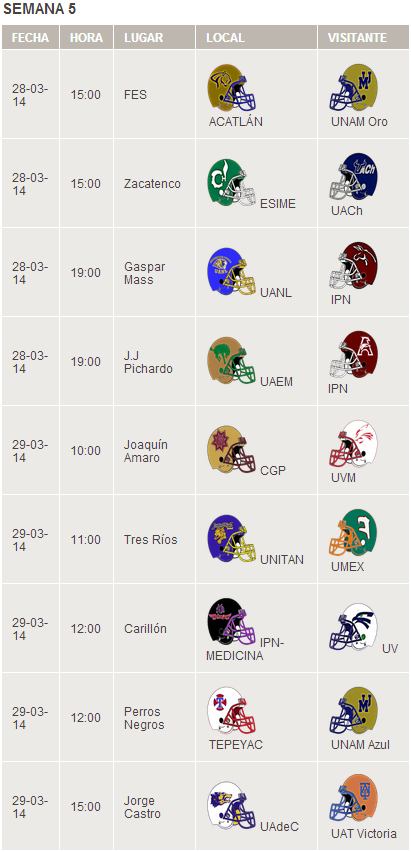Click the UAdeC helmet icon
The image size is (411, 852).
pyautogui.click(x=231, y=805)
